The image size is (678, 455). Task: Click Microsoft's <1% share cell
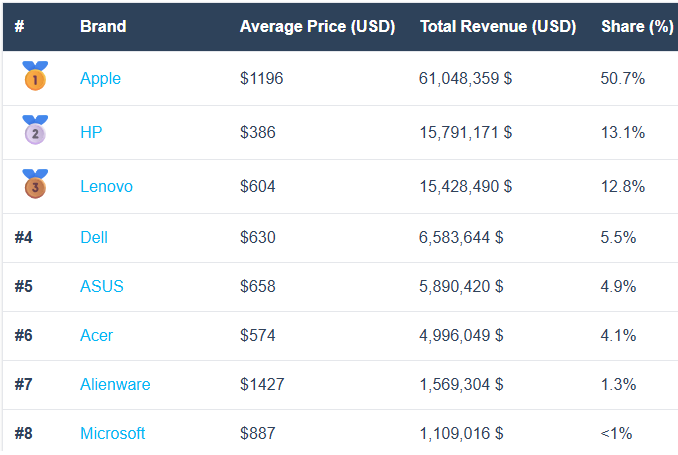tap(617, 433)
